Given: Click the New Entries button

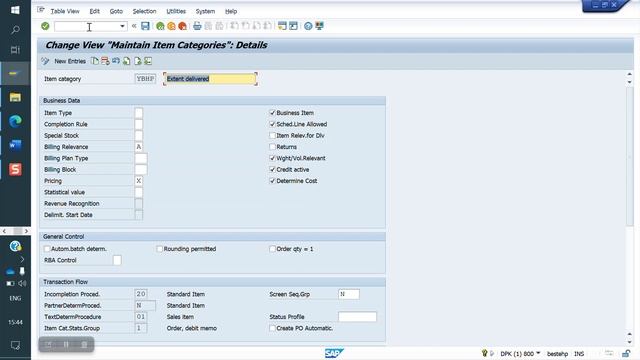Looking at the screenshot, I should click(x=70, y=61).
